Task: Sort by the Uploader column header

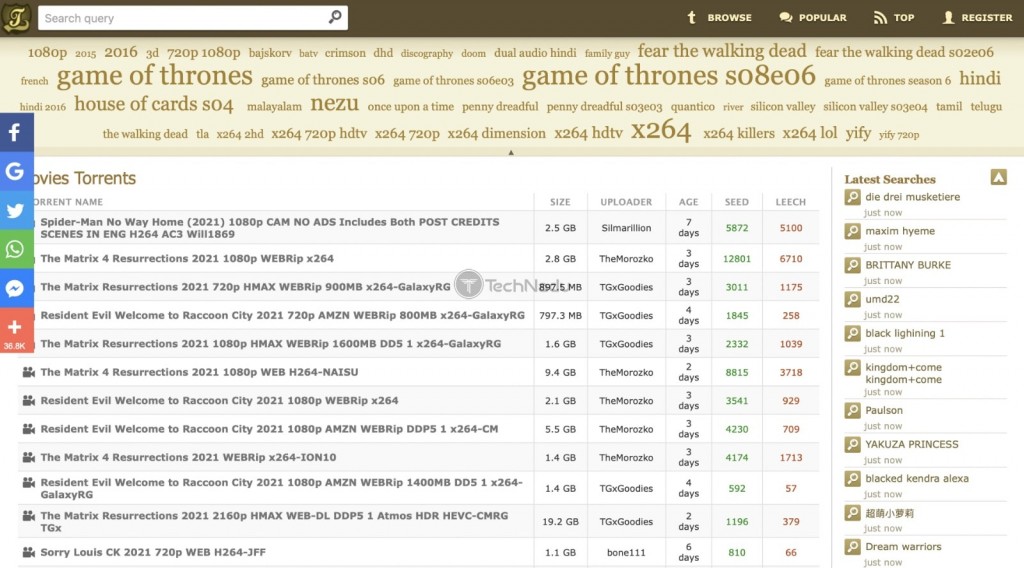Action: [626, 202]
